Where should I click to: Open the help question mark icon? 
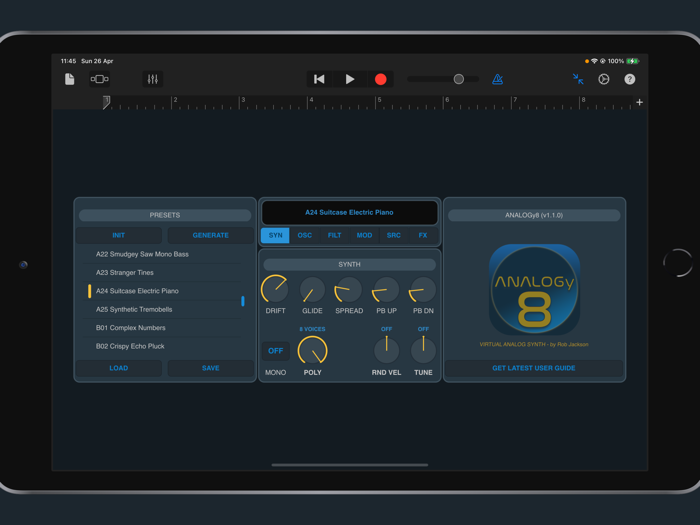click(x=629, y=79)
